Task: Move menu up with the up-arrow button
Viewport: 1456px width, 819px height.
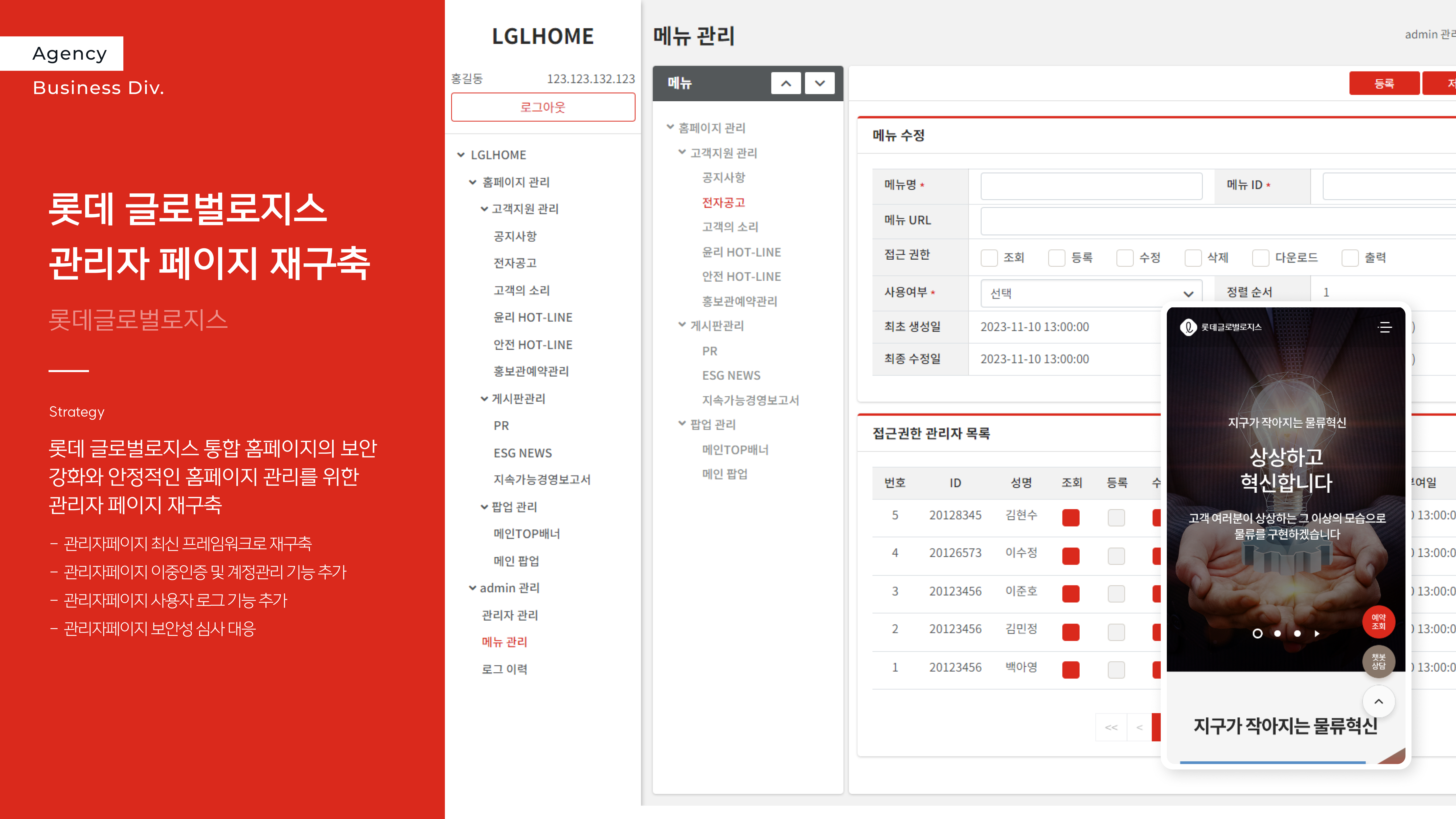Action: [786, 84]
